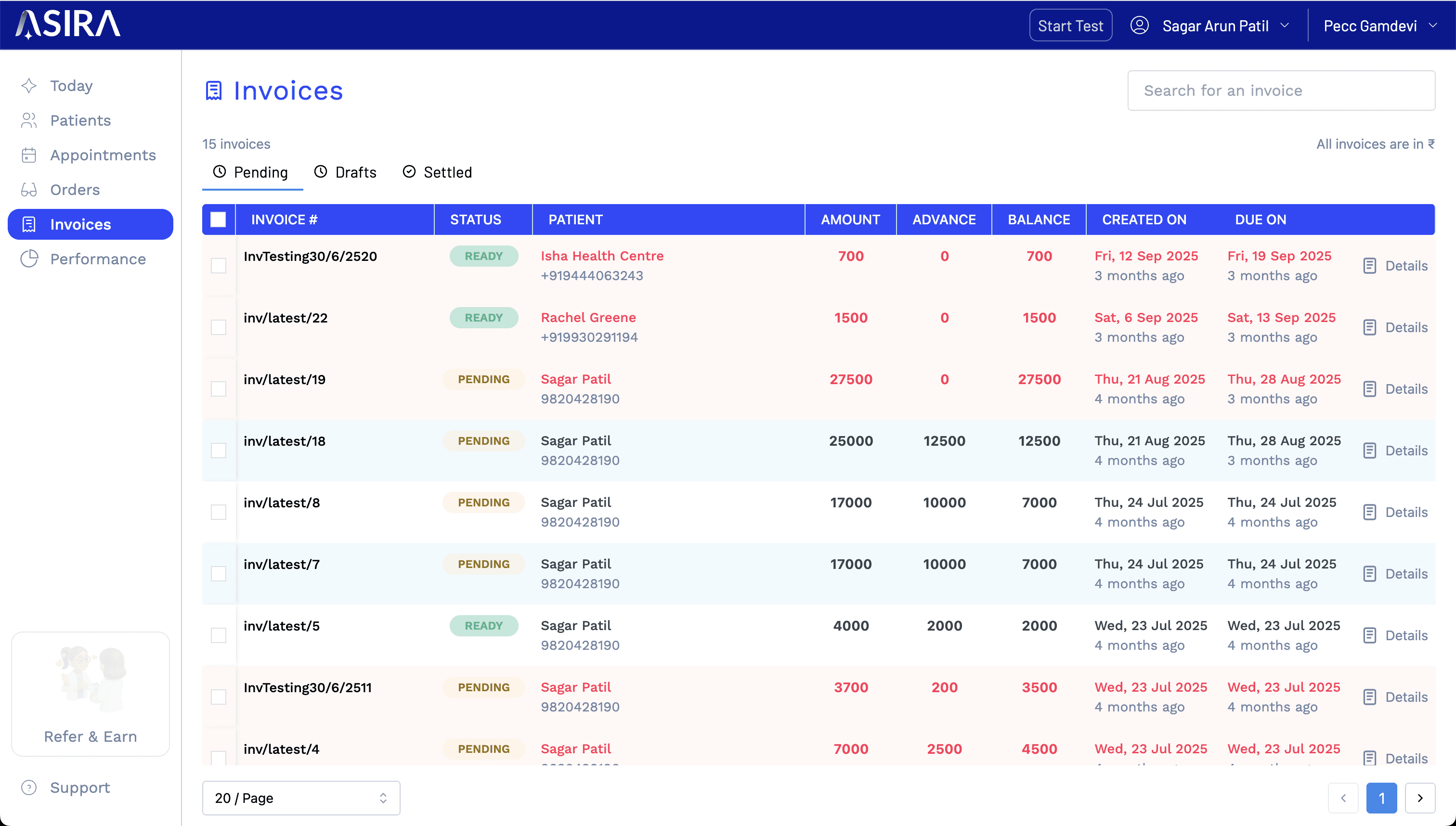This screenshot has height=826, width=1456.
Task: Click the Today star icon in sidebar
Action: point(29,86)
